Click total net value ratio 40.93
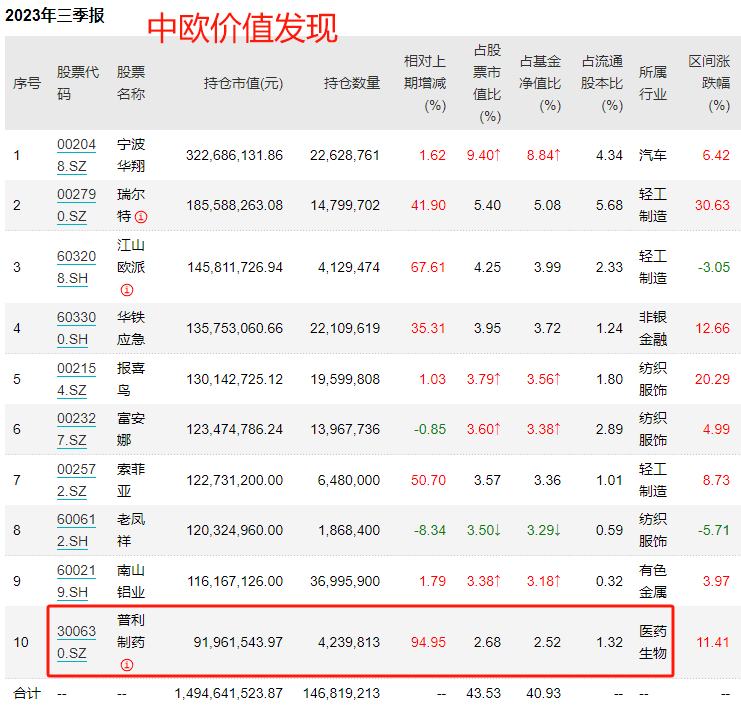 tap(543, 693)
